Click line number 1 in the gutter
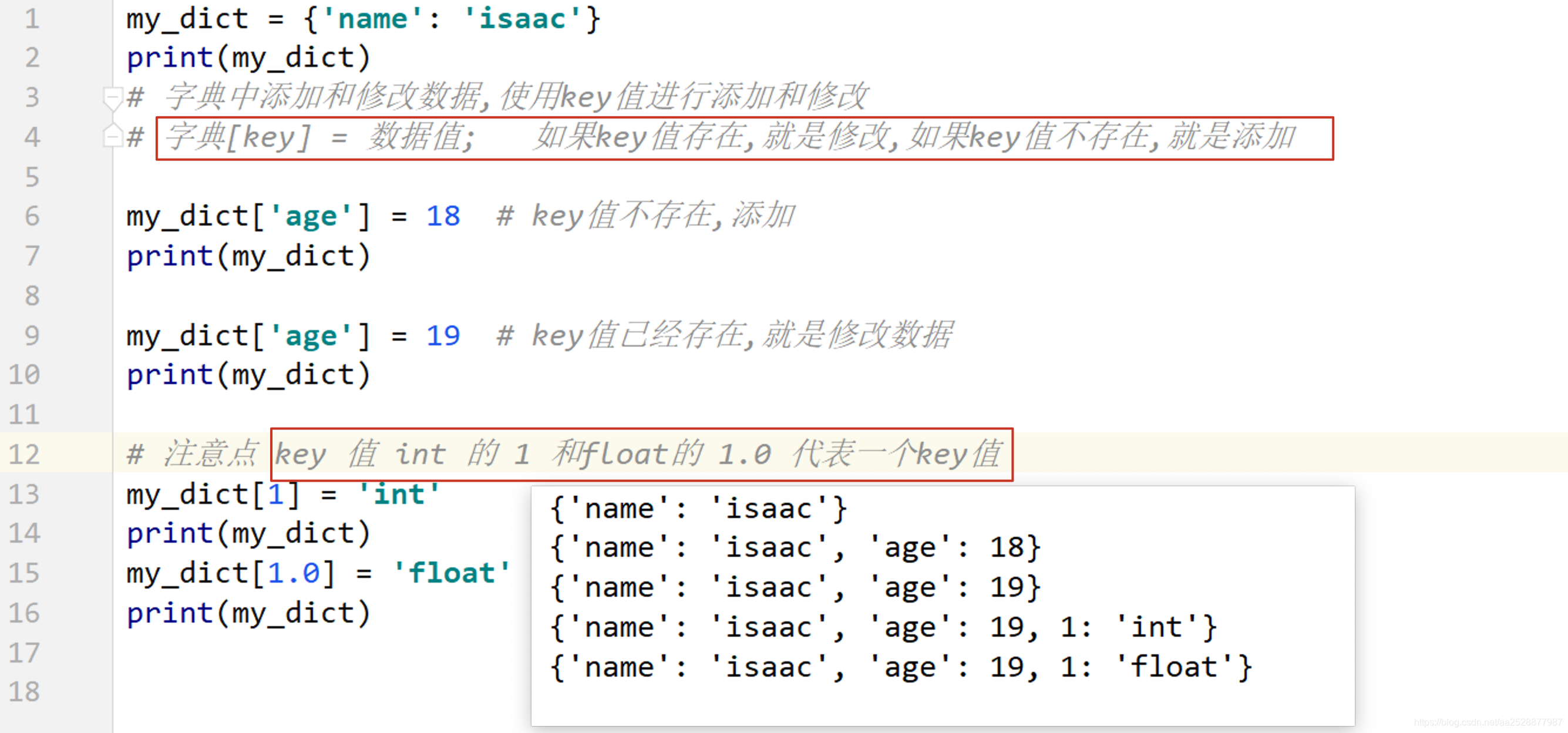Image resolution: width=1568 pixels, height=733 pixels. coord(32,19)
